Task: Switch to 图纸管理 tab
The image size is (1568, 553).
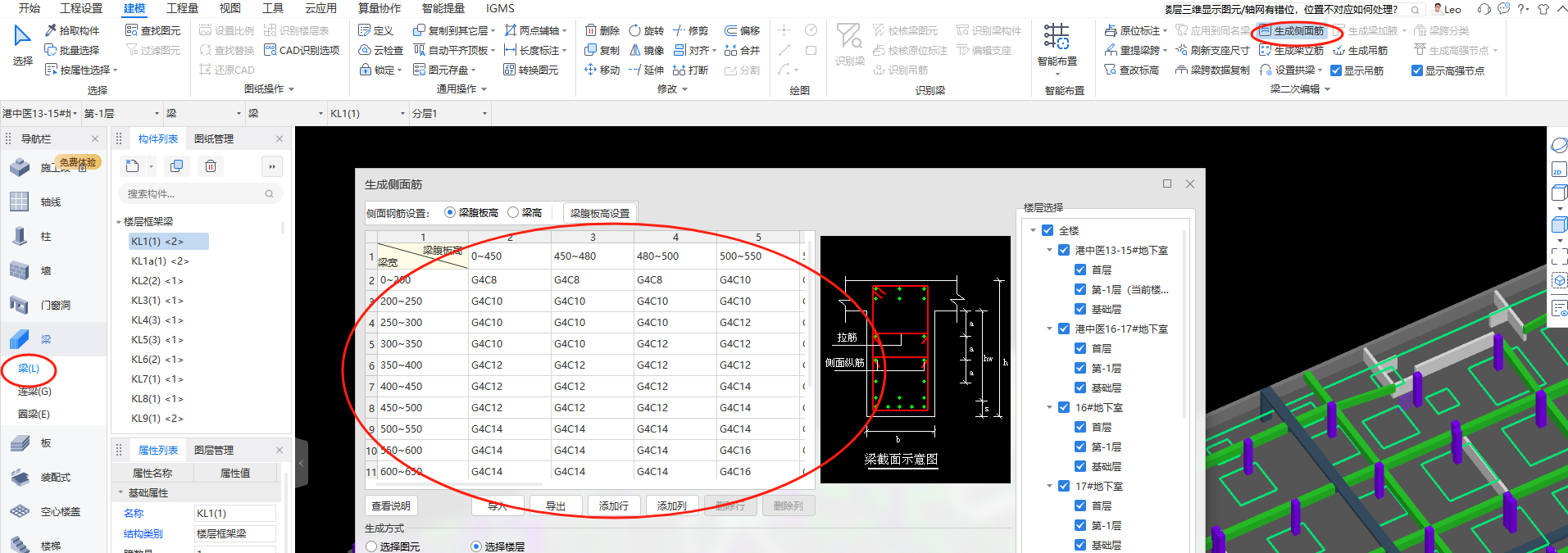Action: (214, 139)
